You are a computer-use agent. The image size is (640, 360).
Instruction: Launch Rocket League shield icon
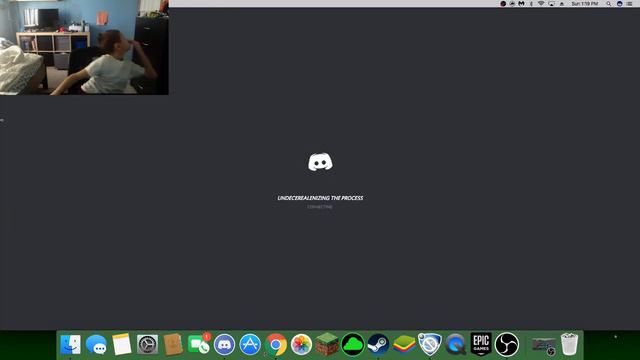(x=430, y=344)
